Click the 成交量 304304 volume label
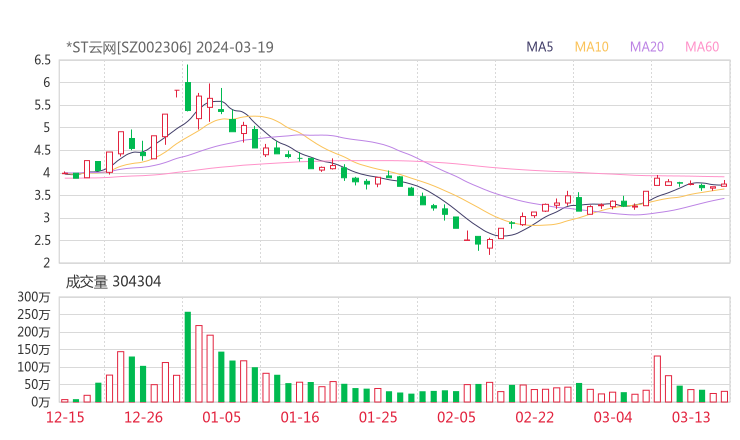The image size is (740, 440). click(x=113, y=282)
